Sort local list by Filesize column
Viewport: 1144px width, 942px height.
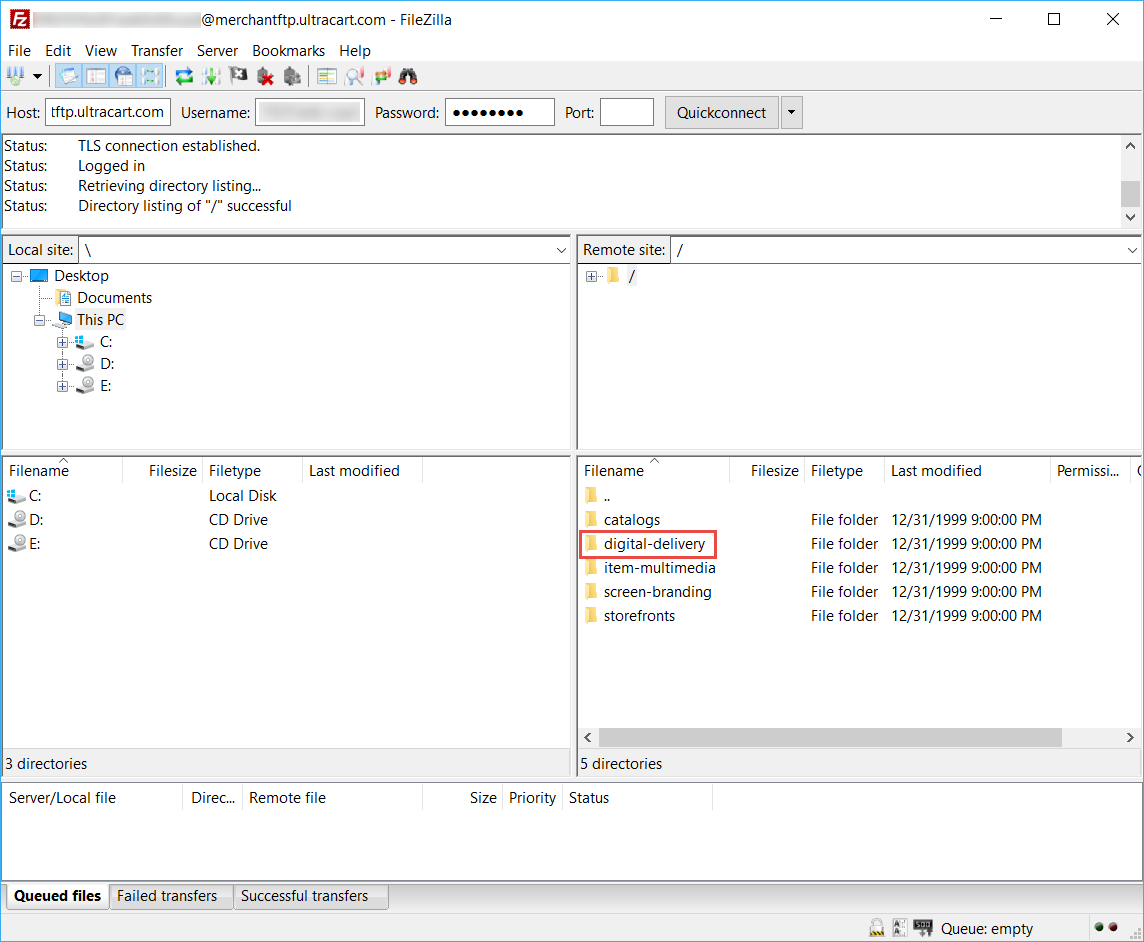click(163, 471)
